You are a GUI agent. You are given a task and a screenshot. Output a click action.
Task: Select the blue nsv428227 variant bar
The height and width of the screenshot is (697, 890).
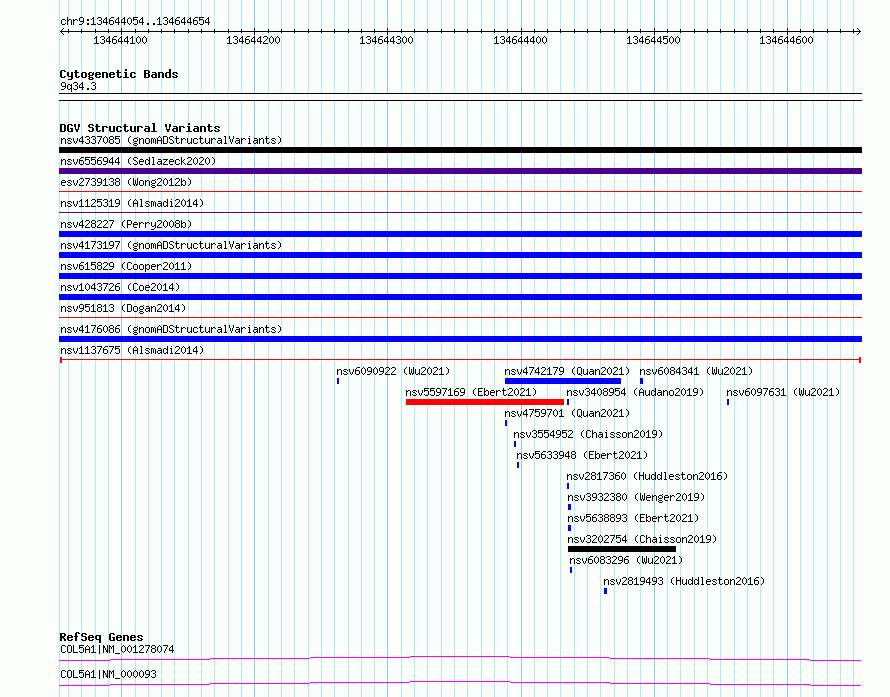pyautogui.click(x=460, y=234)
